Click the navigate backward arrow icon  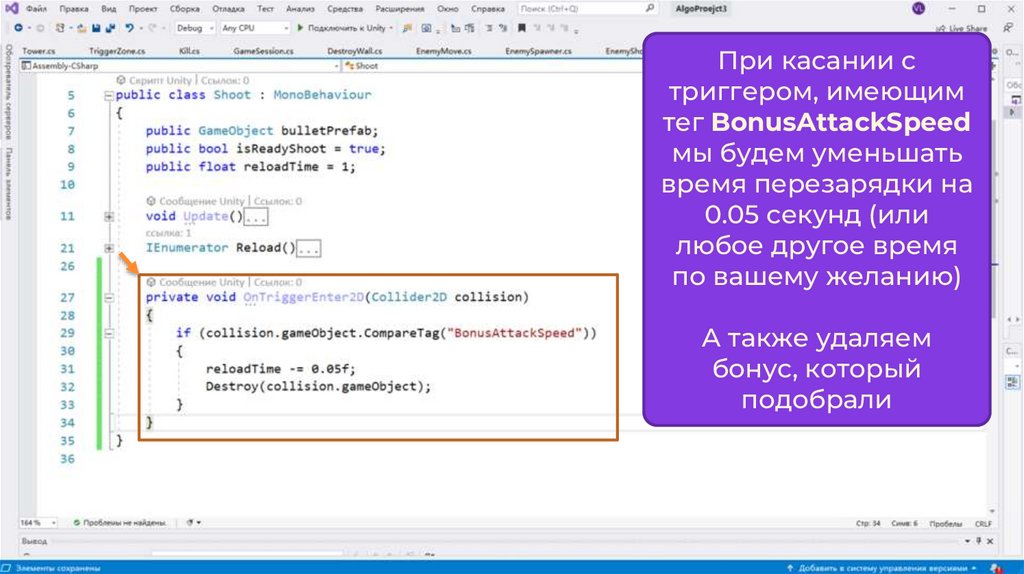click(x=18, y=28)
